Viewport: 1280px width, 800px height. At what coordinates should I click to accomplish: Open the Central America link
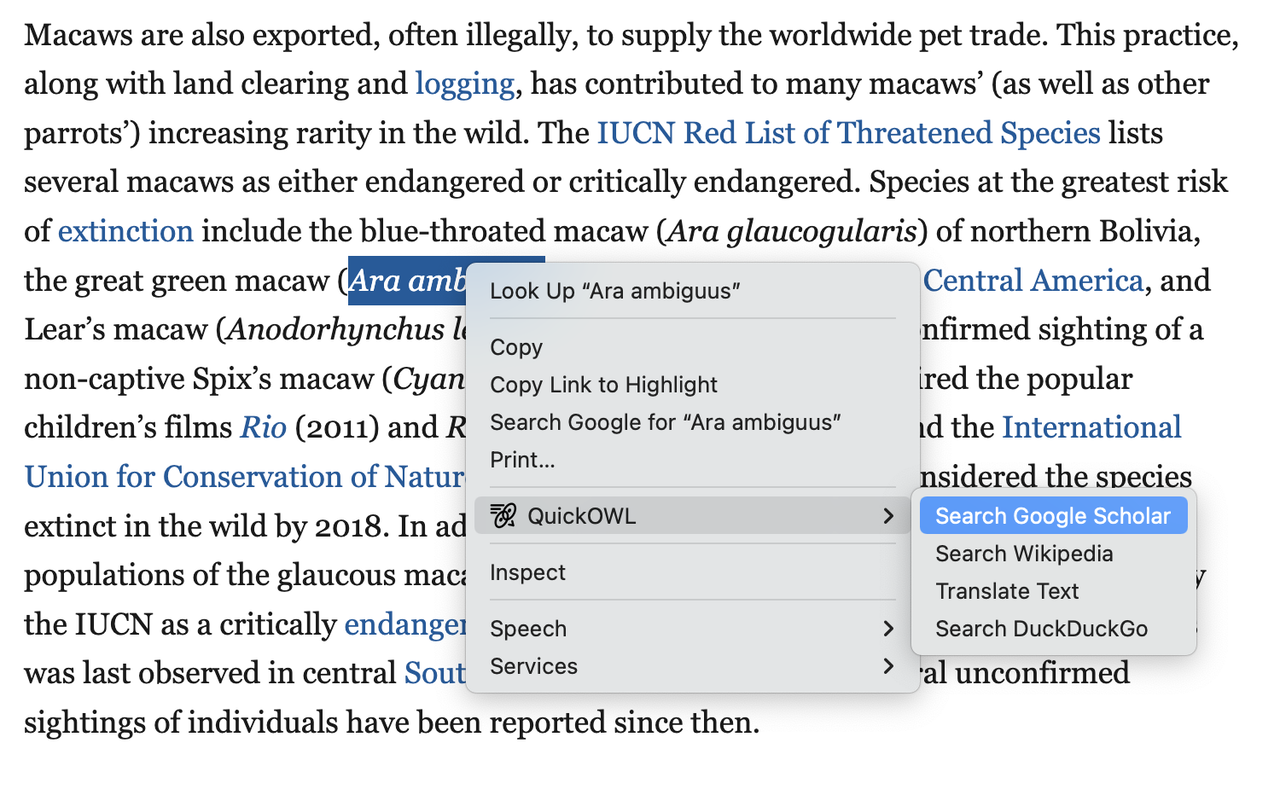(x=1033, y=281)
